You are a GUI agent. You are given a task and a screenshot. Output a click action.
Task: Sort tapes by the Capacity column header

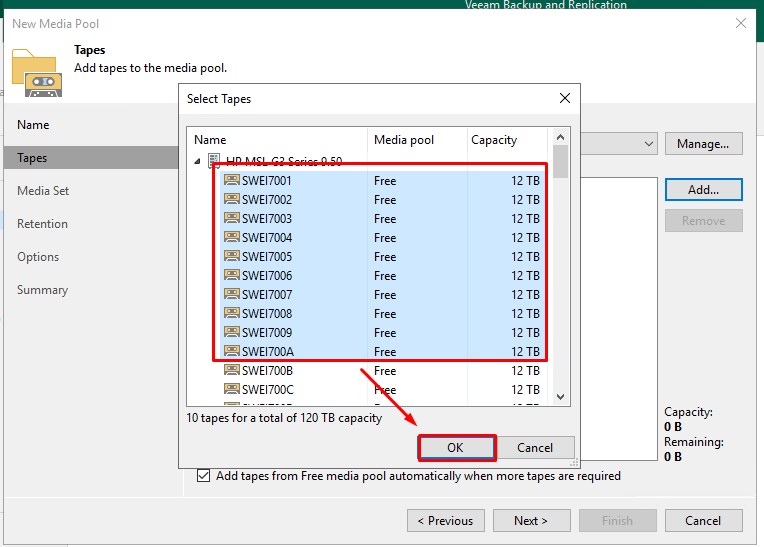(494, 140)
